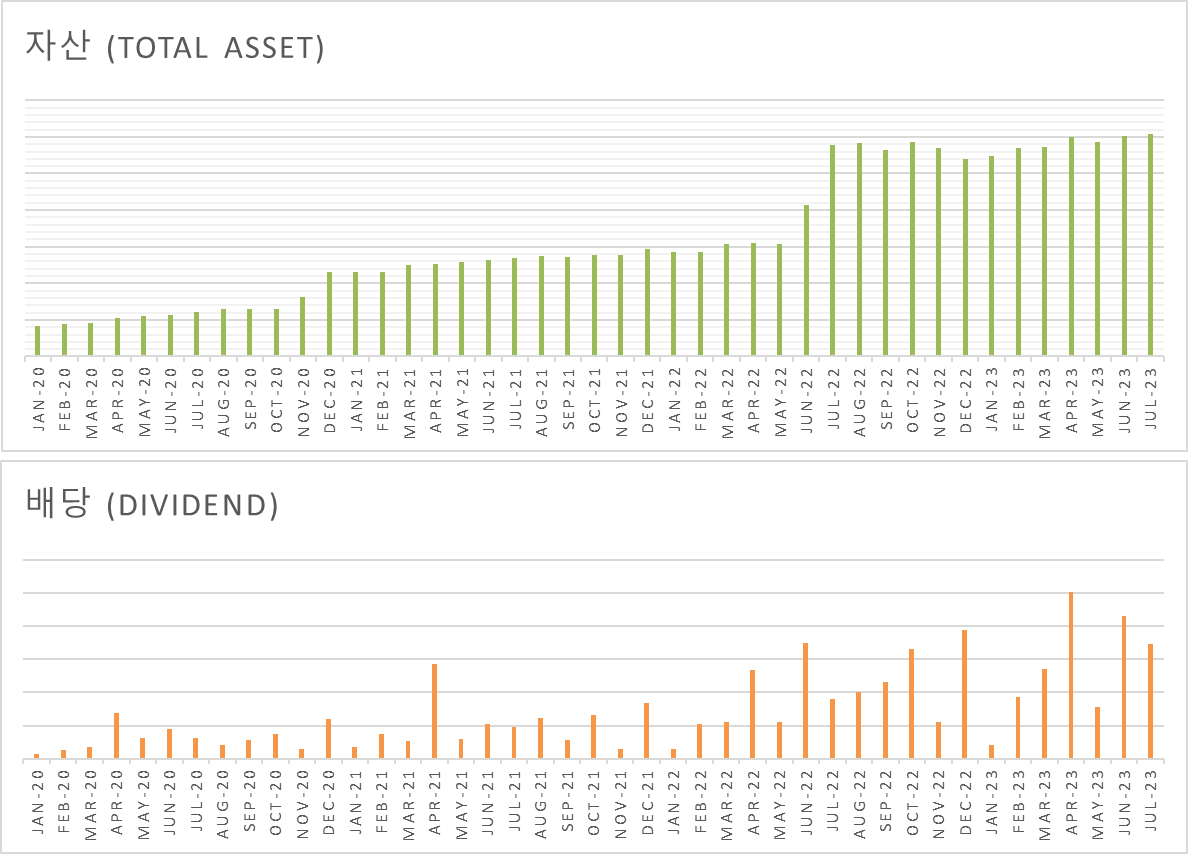Screen dimensions: 1188x854
Task: Select the orange JUN-23 bar in Dividend chart
Action: tap(1124, 687)
